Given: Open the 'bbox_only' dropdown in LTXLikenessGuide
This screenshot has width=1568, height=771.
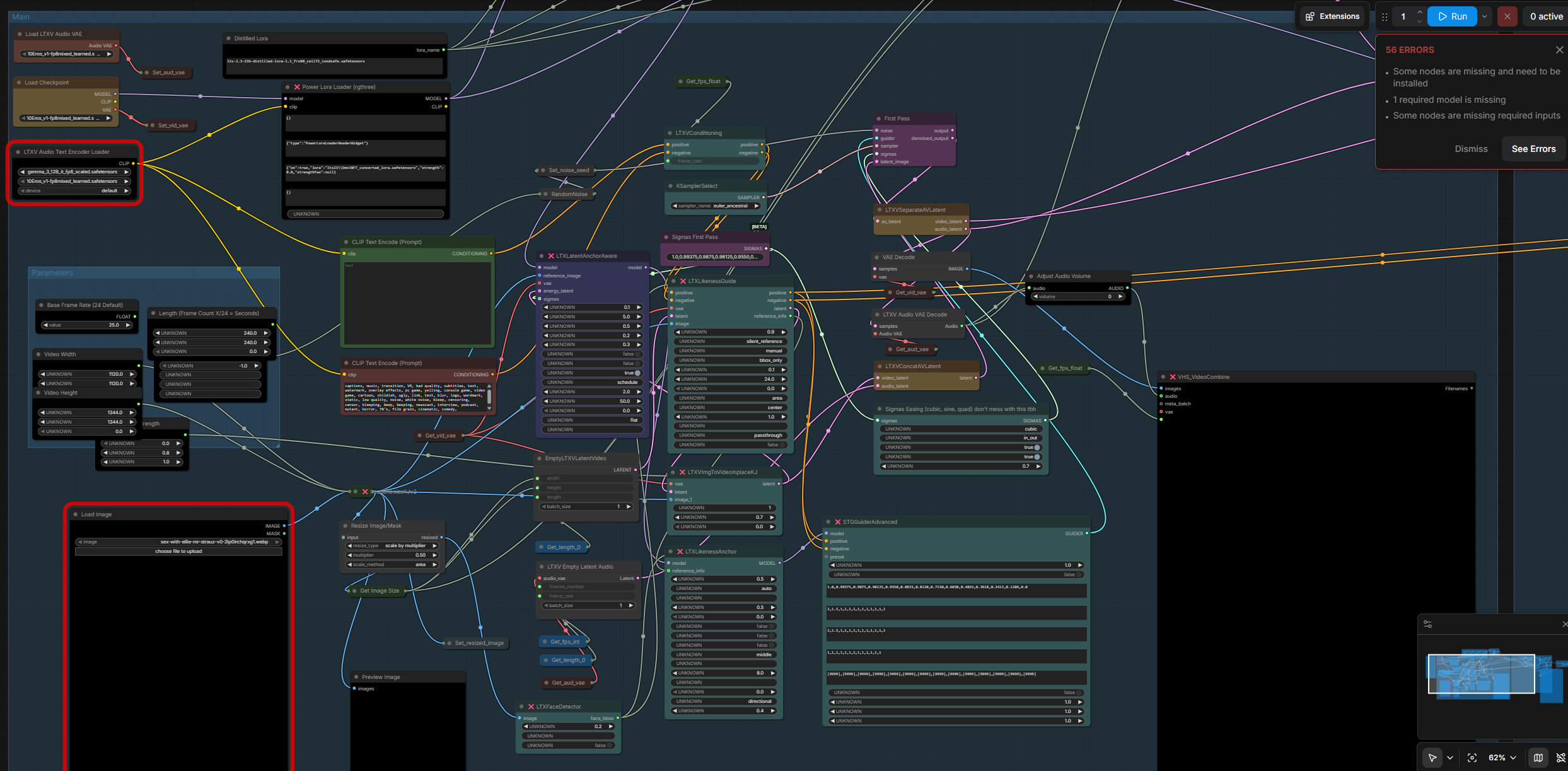Looking at the screenshot, I should point(731,361).
